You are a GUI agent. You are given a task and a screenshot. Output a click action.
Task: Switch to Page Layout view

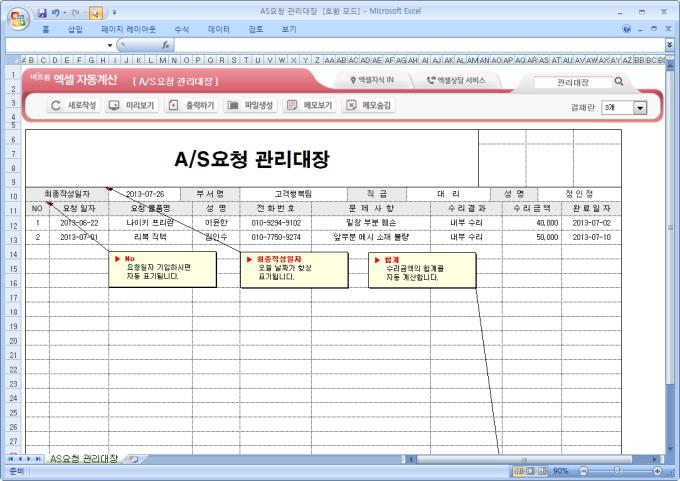[532, 470]
